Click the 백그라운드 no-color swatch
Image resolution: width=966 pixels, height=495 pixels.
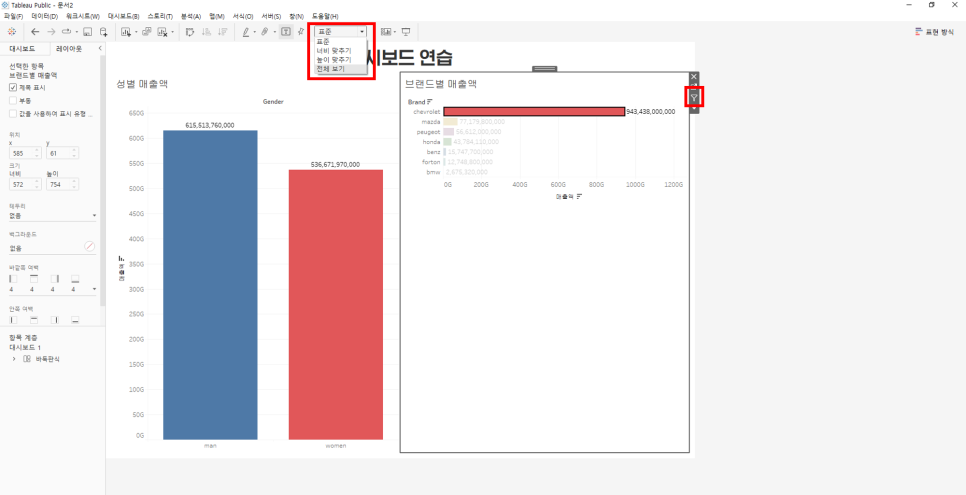click(x=90, y=247)
